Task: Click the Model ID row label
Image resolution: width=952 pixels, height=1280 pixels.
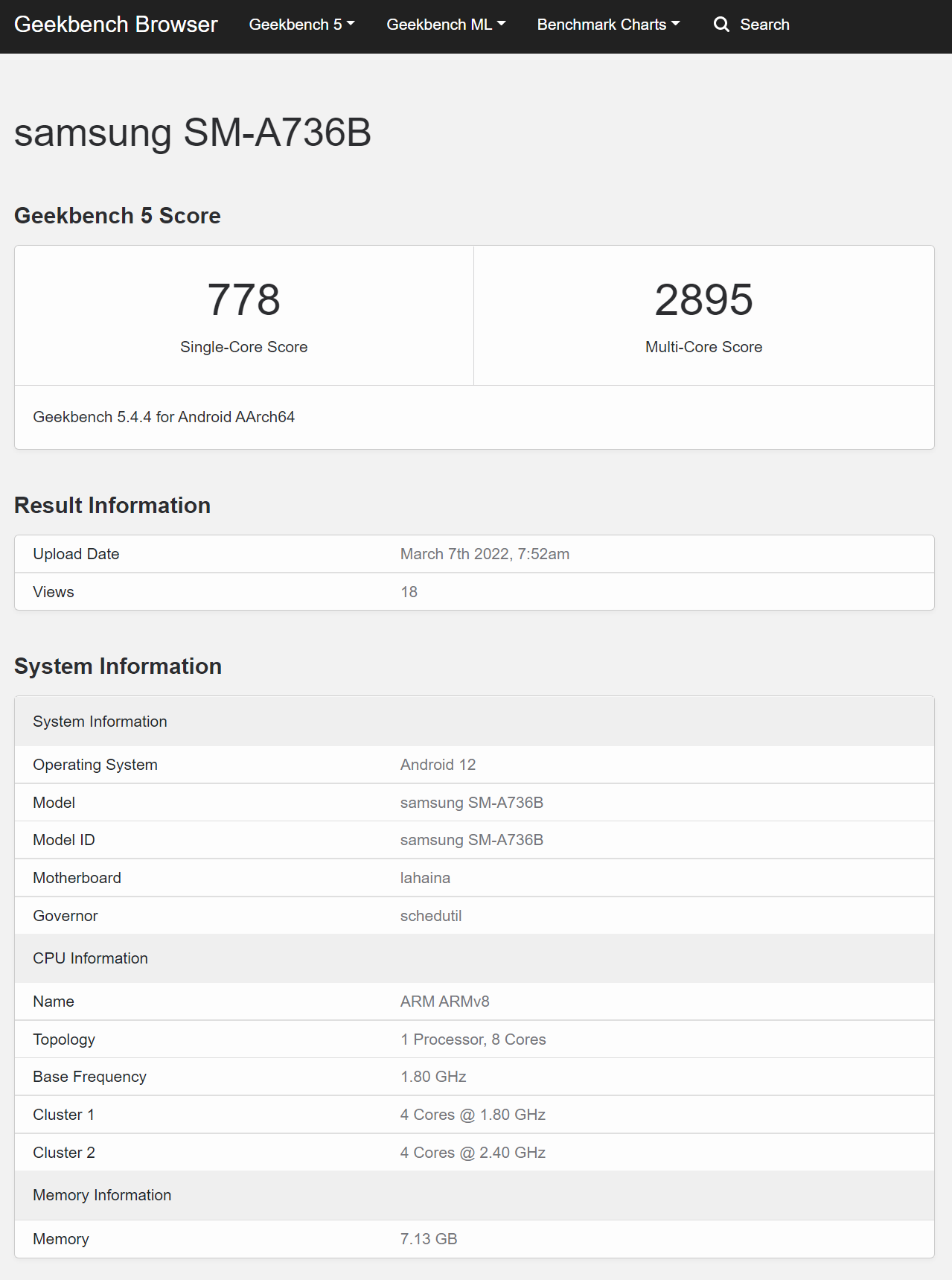Action: click(x=64, y=840)
